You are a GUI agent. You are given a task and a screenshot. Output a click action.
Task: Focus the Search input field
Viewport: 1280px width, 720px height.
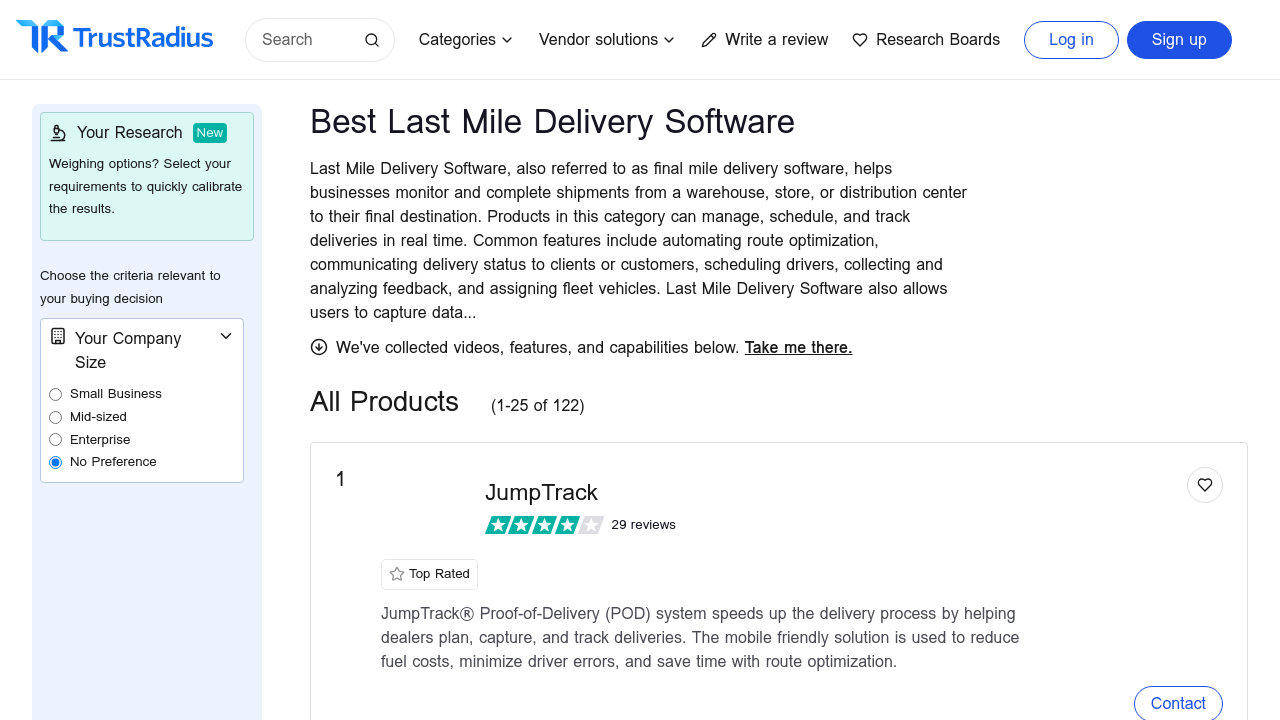pyautogui.click(x=305, y=40)
